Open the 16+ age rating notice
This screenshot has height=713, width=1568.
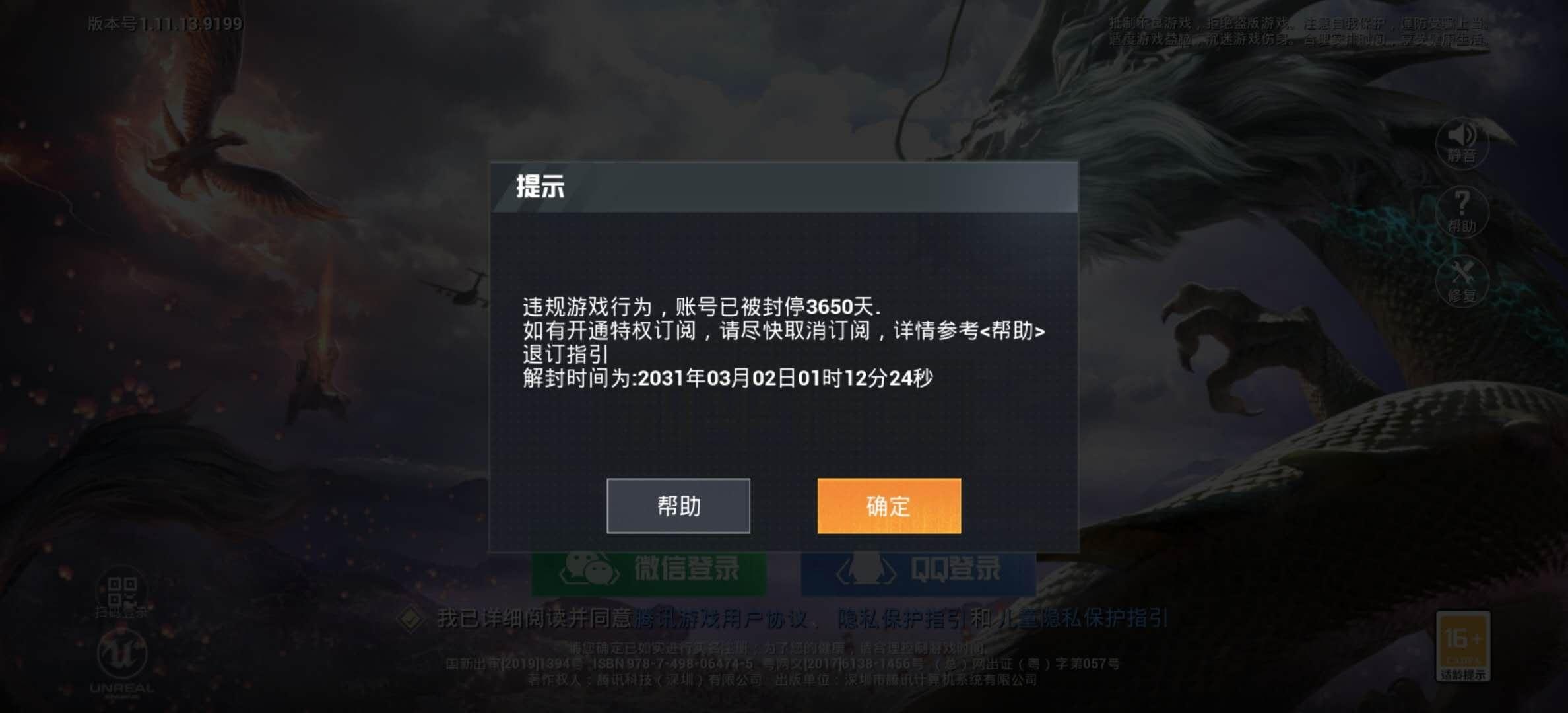tap(1463, 646)
